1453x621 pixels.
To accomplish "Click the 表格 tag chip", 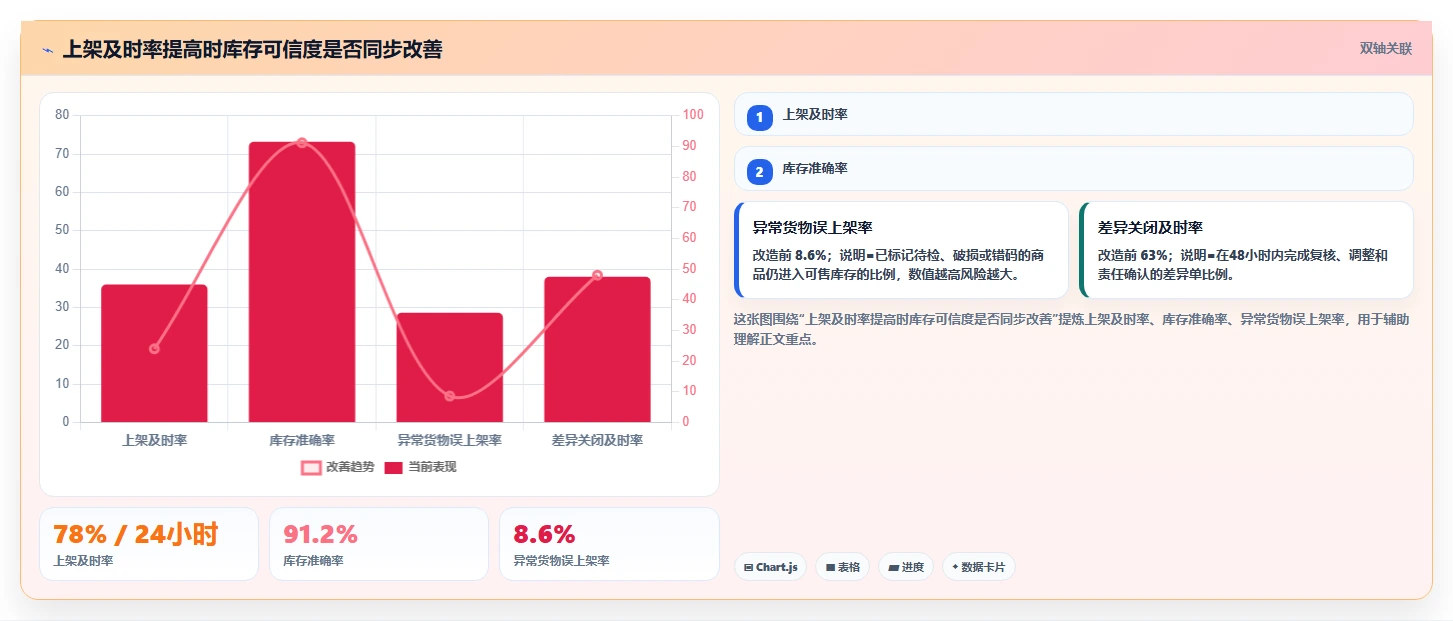I will coord(843,567).
